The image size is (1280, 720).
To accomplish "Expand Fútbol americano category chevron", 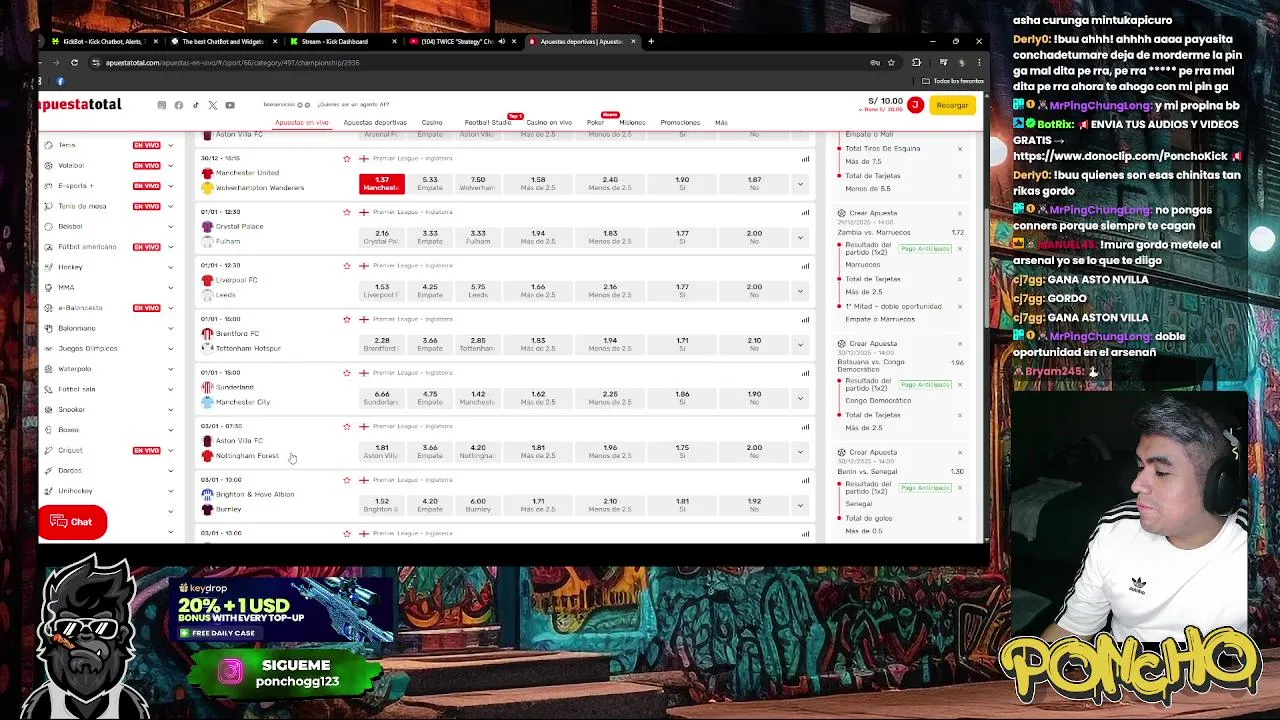I will pos(170,247).
